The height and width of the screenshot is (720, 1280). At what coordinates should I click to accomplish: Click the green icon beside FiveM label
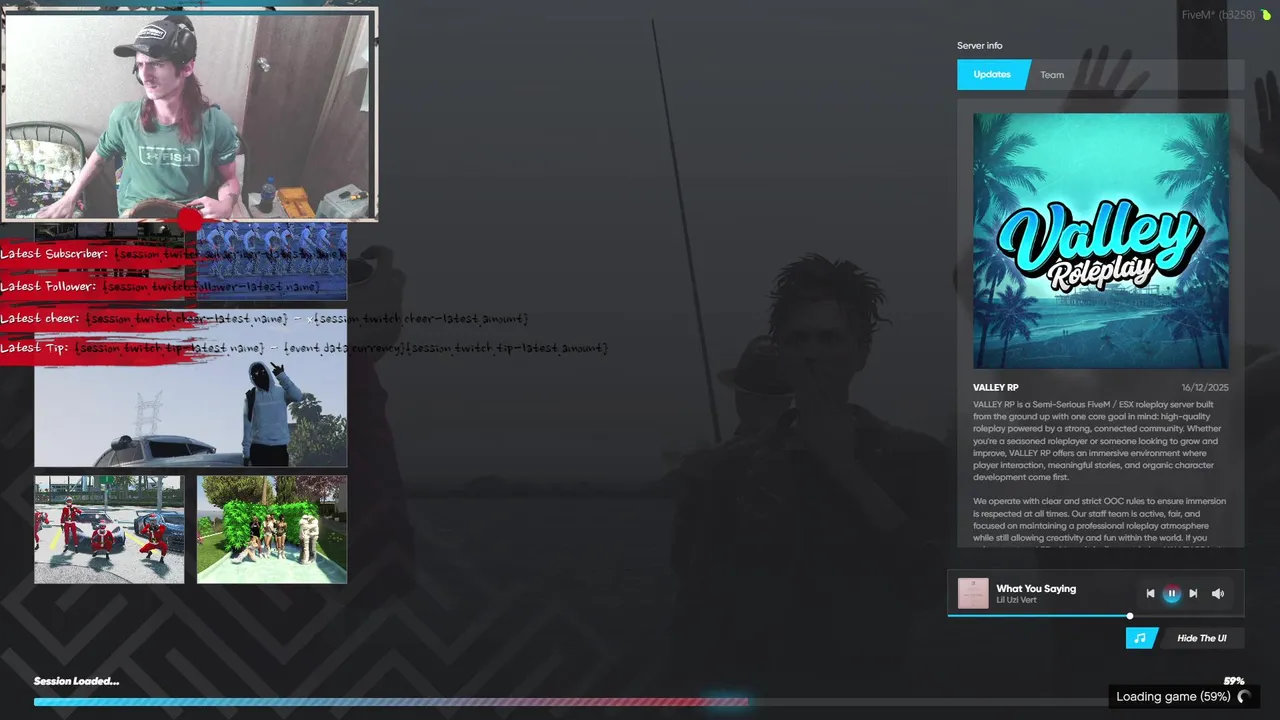[x=1266, y=15]
